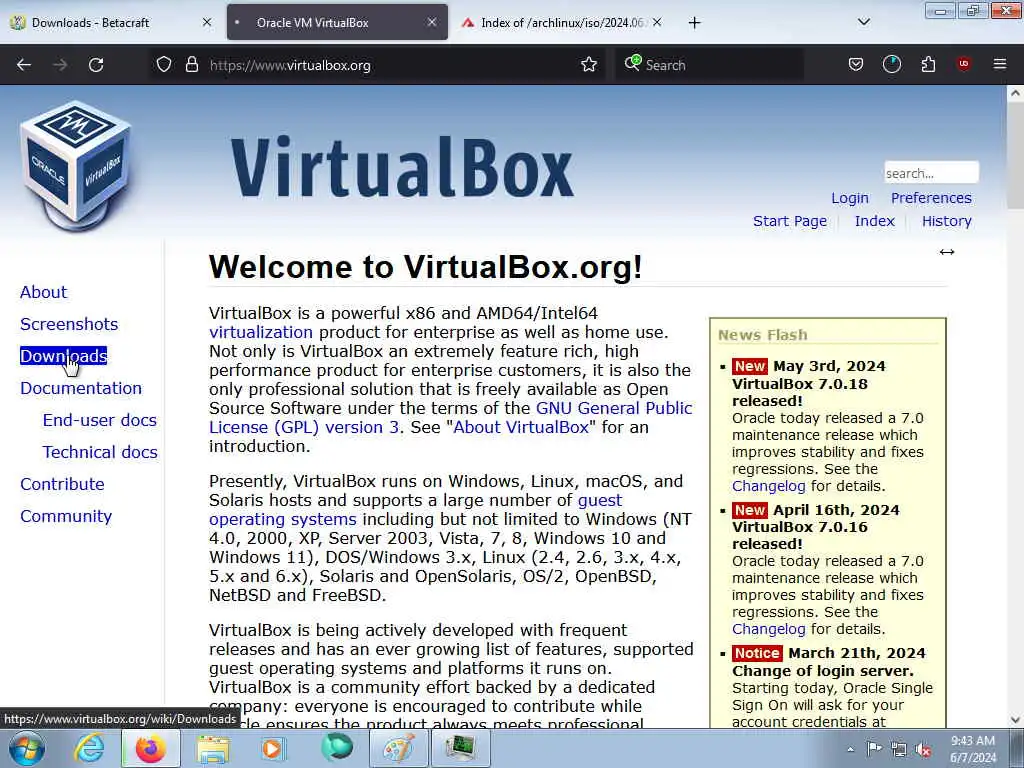Screen dimensions: 1024x768
Task: Bookmark this page with the star icon
Action: pyautogui.click(x=588, y=65)
